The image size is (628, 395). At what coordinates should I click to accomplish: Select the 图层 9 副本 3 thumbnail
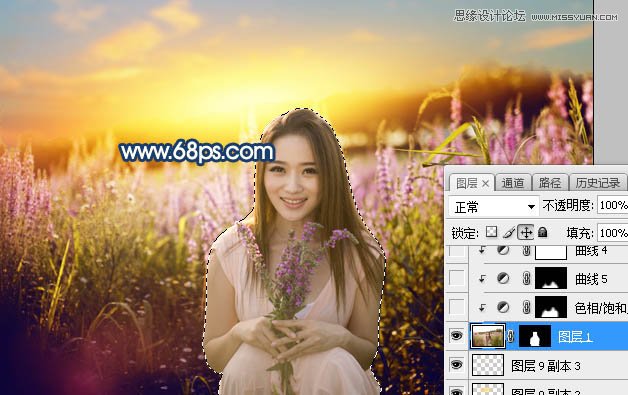pyautogui.click(x=488, y=365)
